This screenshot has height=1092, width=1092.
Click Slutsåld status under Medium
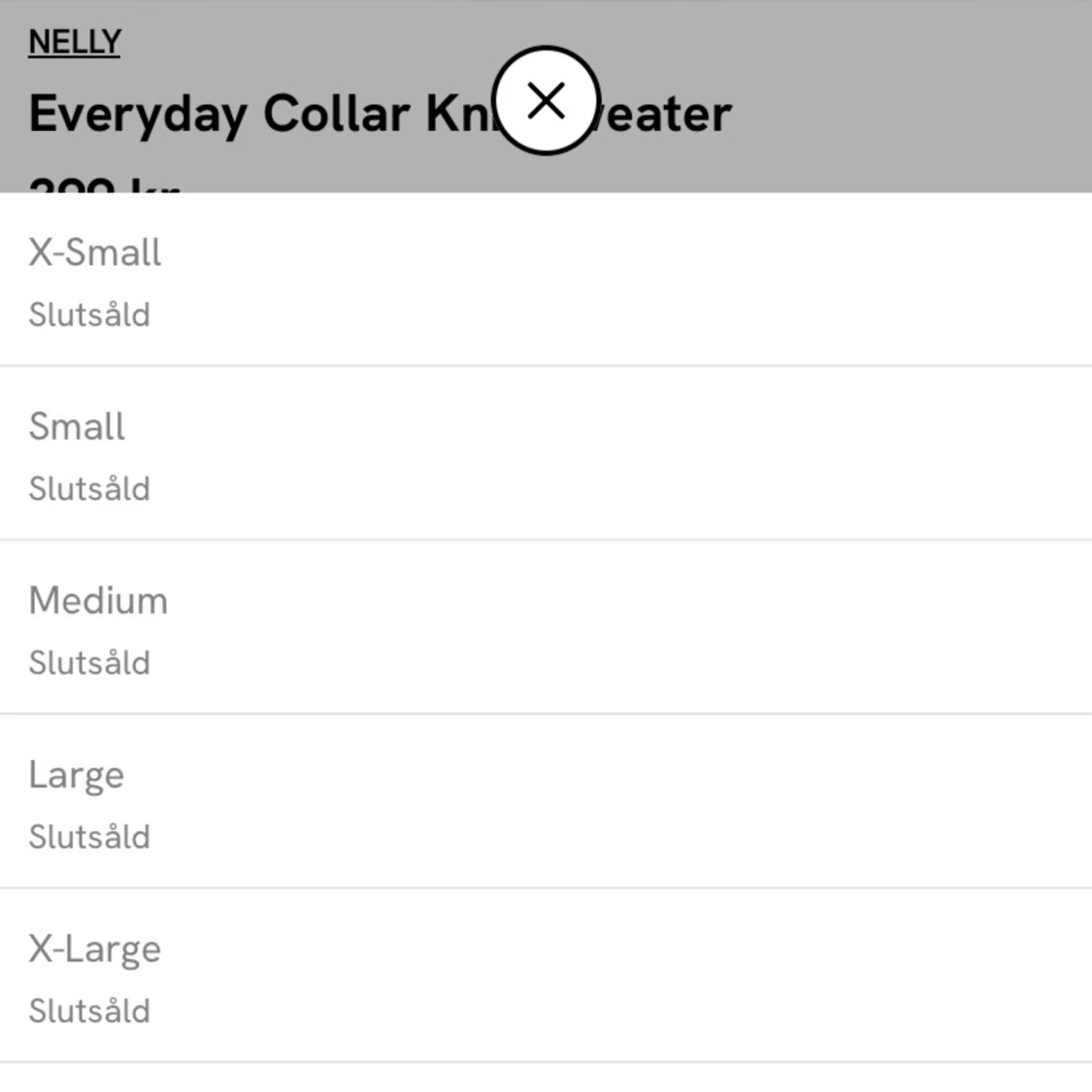89,663
